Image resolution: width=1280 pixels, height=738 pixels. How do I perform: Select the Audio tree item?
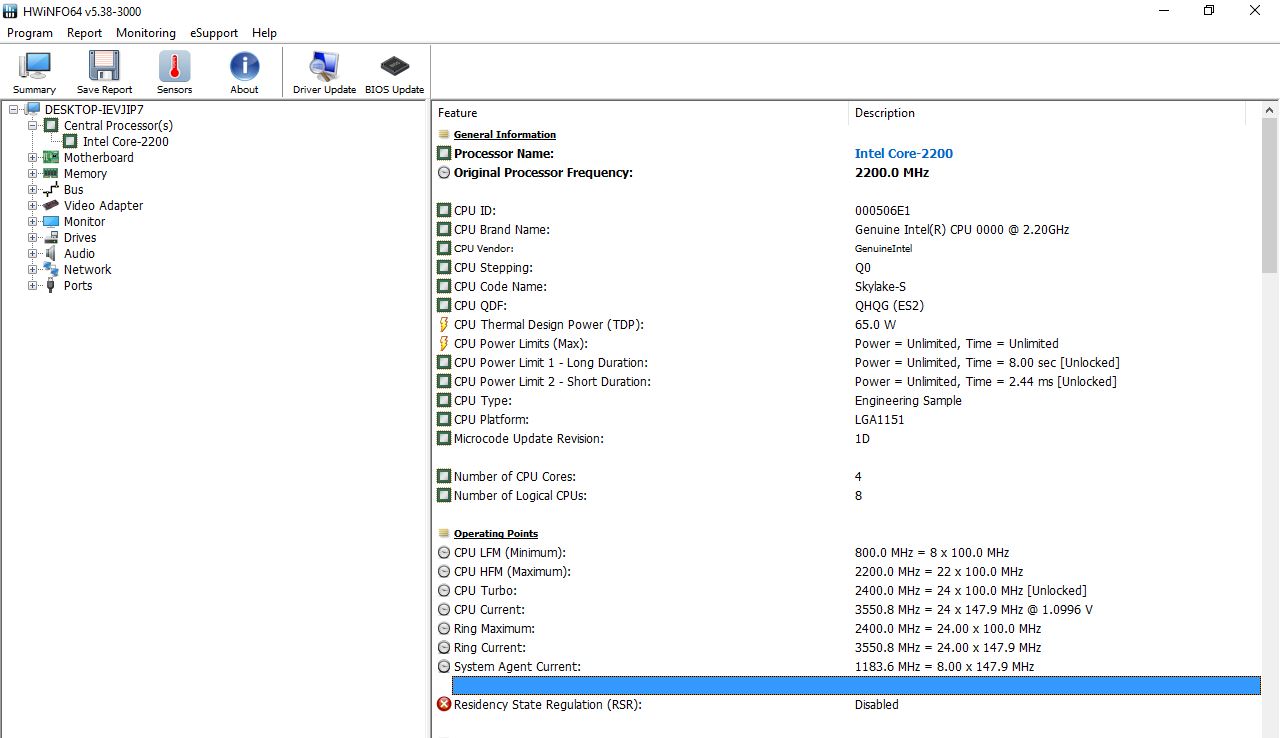[x=79, y=253]
